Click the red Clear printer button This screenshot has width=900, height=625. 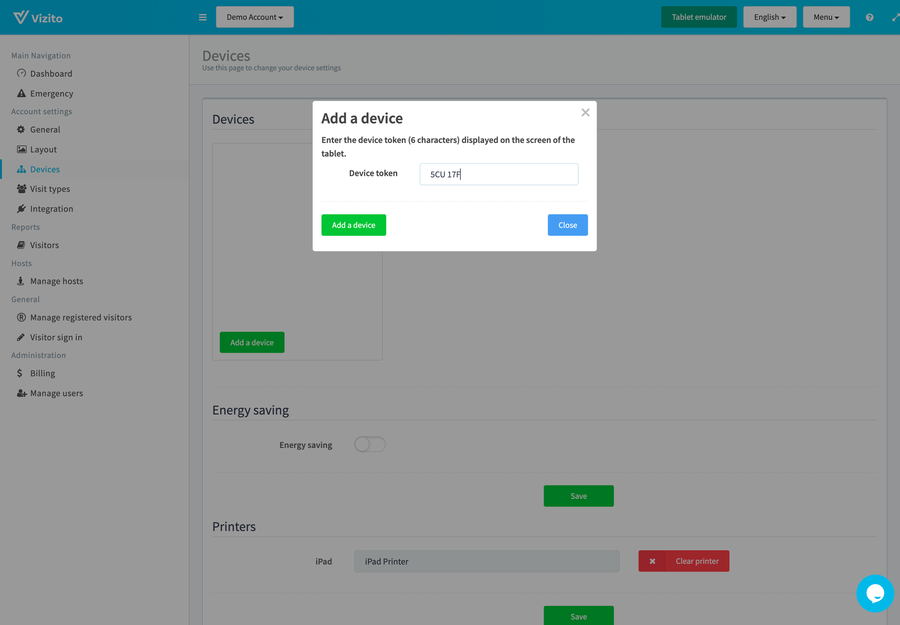click(684, 561)
